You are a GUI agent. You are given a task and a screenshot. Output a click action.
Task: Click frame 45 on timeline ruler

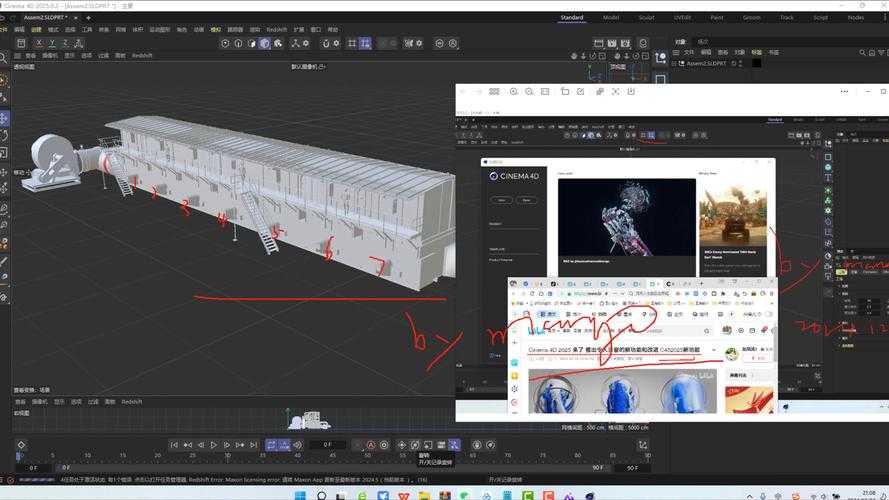pos(332,455)
